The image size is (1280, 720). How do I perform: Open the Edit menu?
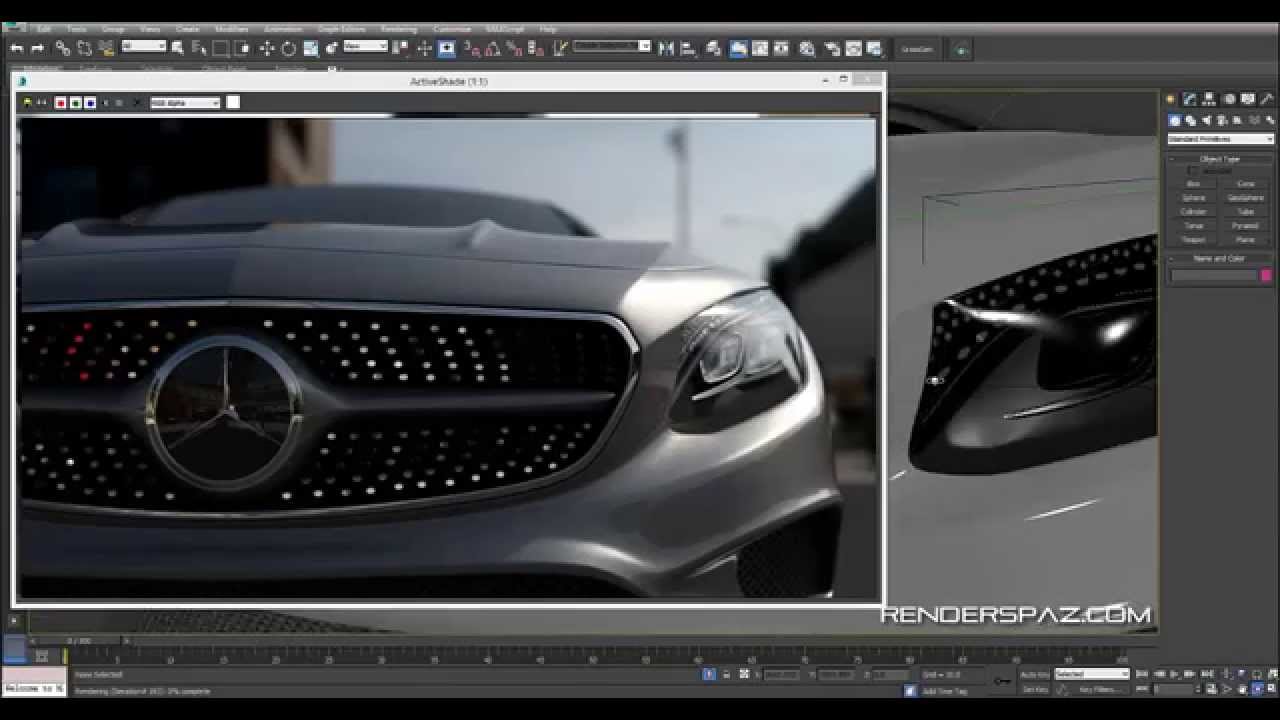tap(44, 29)
